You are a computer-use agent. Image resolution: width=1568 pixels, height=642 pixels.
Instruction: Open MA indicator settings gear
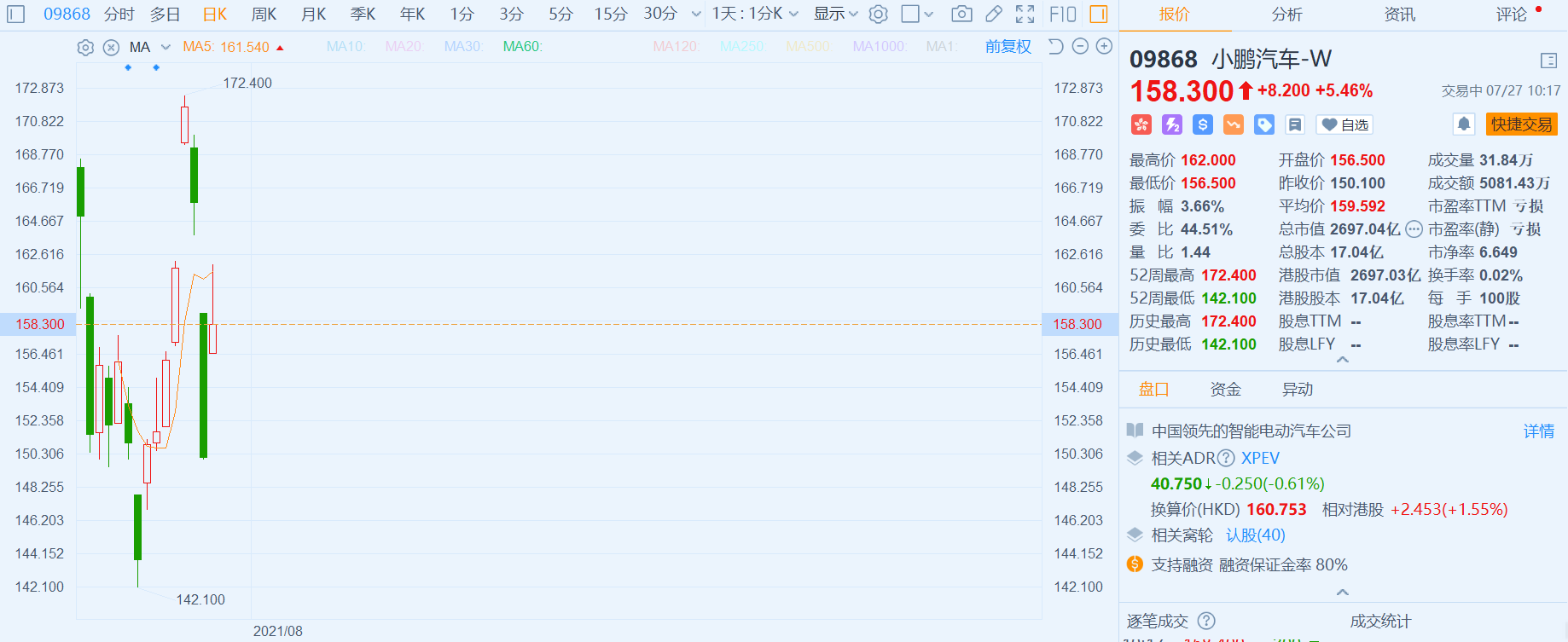[x=85, y=48]
